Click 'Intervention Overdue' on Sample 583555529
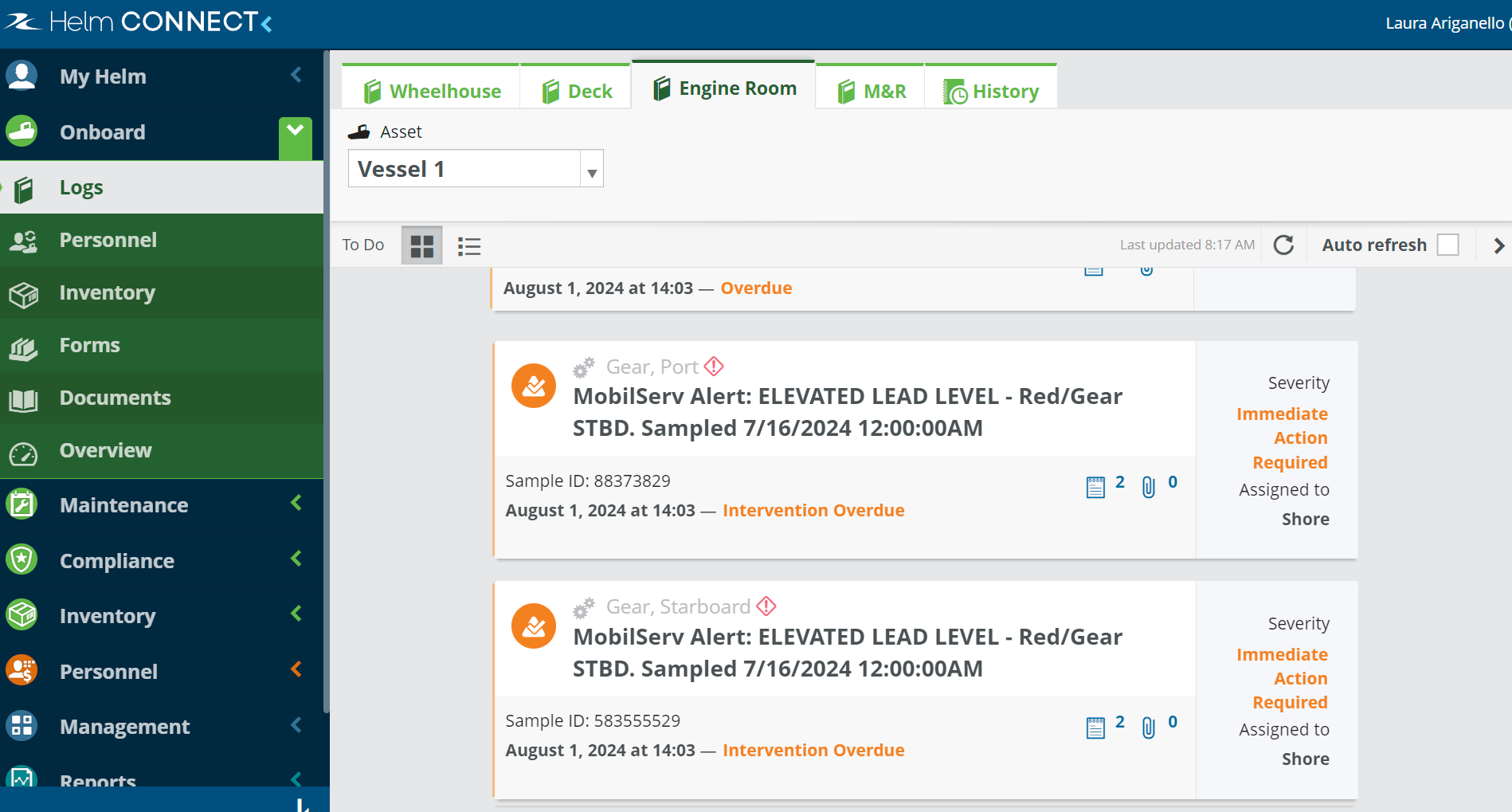 click(813, 750)
